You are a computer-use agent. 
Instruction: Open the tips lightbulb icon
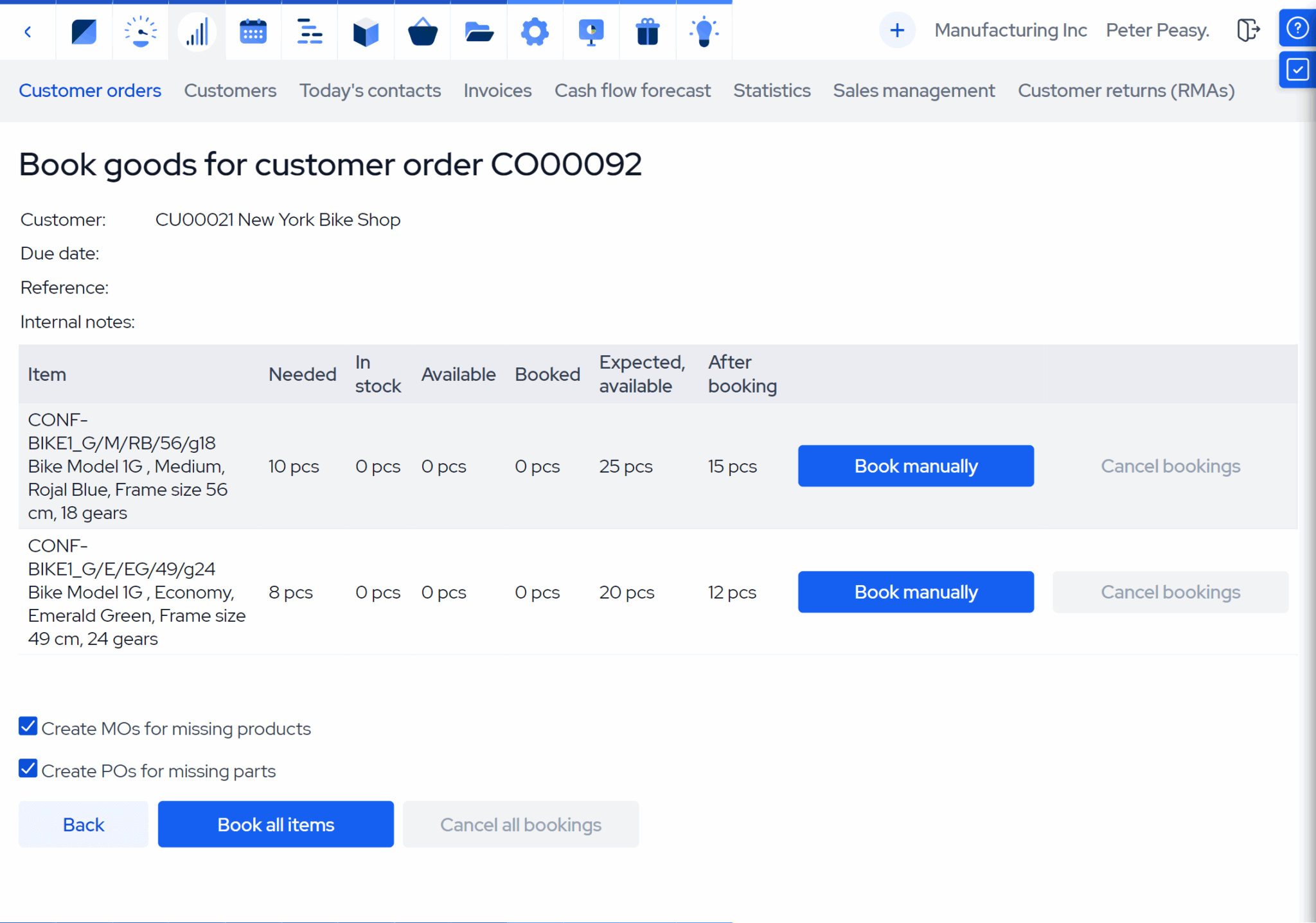coord(704,30)
